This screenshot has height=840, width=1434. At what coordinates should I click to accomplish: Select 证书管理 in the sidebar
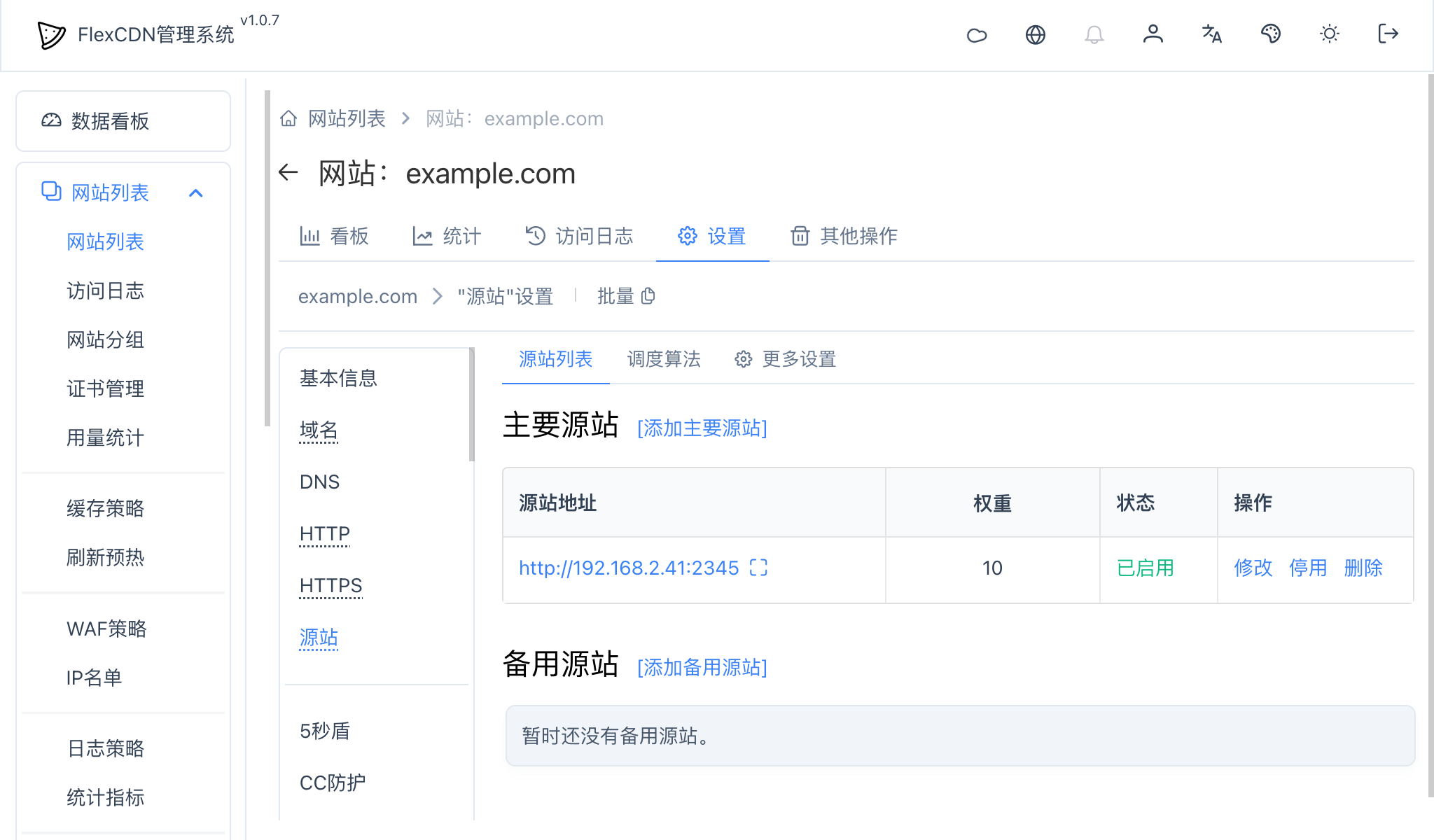105,389
